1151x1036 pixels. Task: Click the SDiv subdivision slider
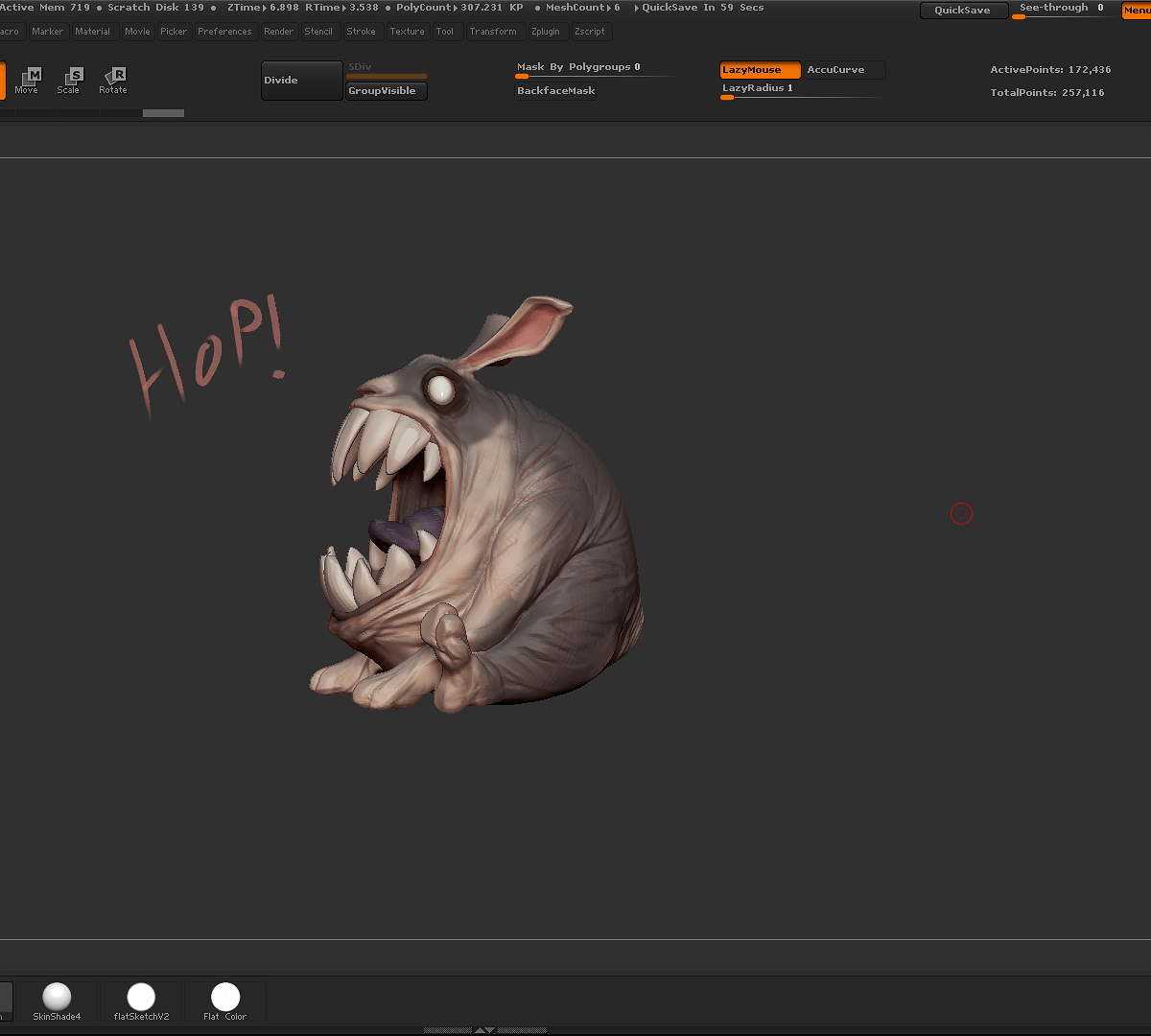(387, 70)
